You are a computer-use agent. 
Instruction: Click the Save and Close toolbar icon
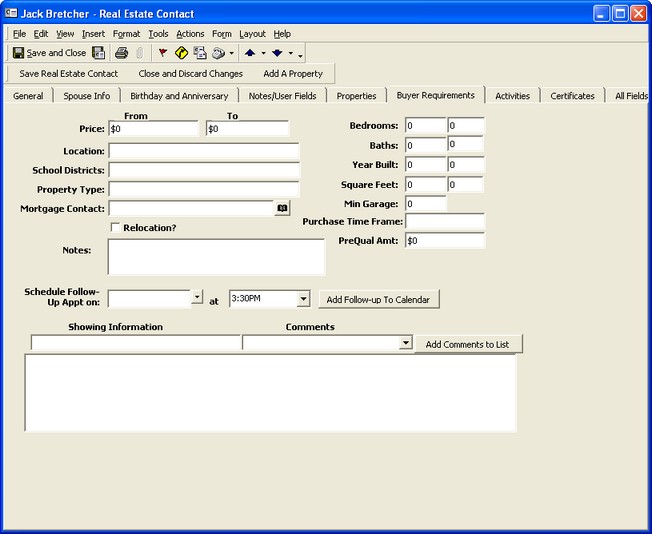tap(49, 53)
